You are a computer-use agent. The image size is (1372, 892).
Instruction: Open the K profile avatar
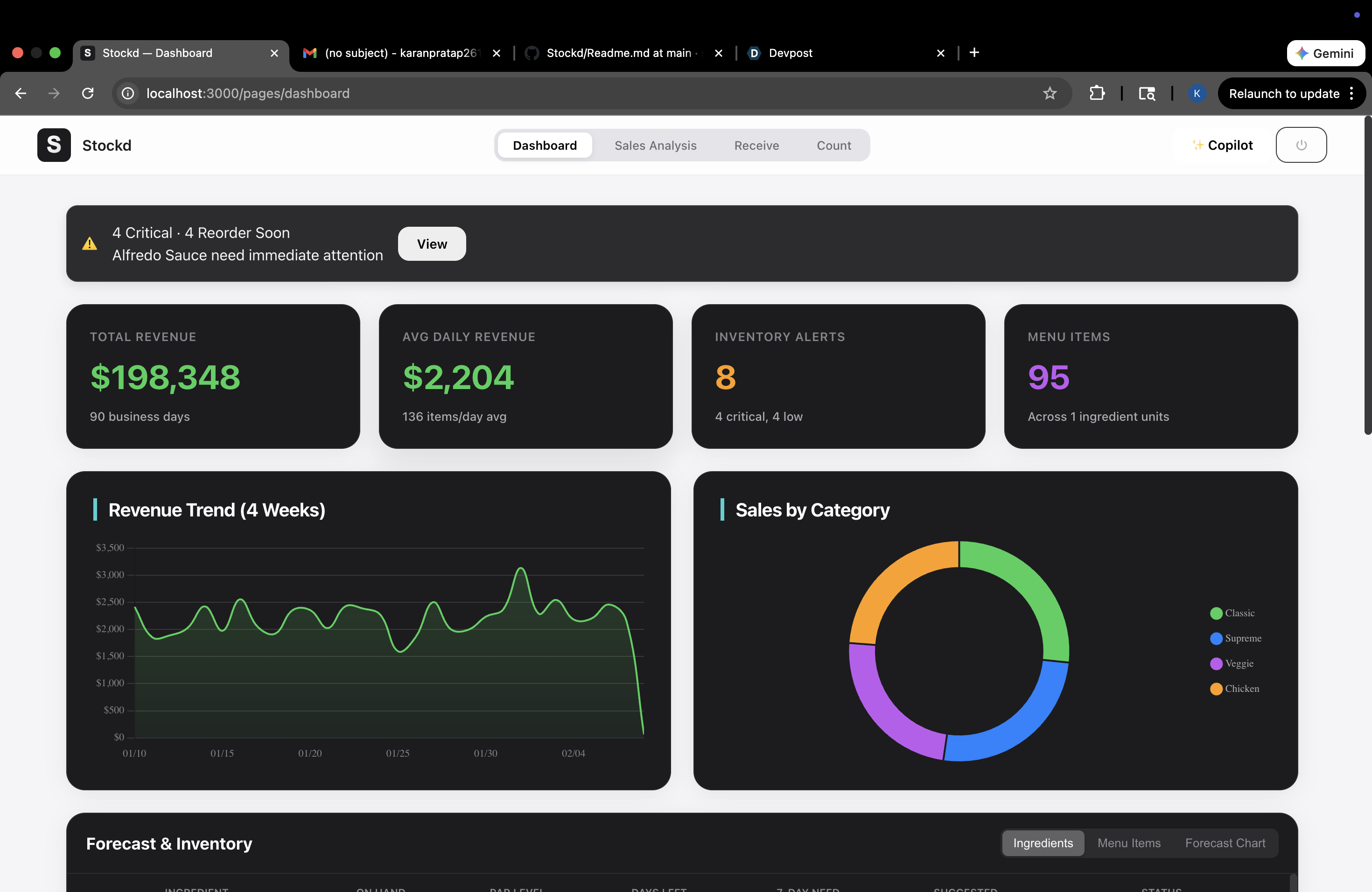tap(1197, 93)
